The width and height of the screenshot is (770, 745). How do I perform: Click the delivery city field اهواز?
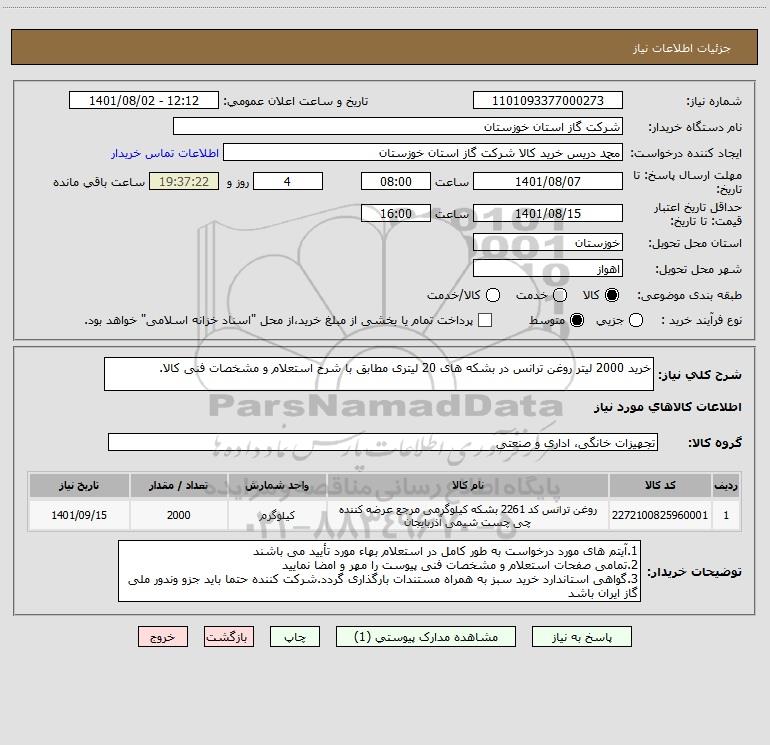tap(548, 268)
